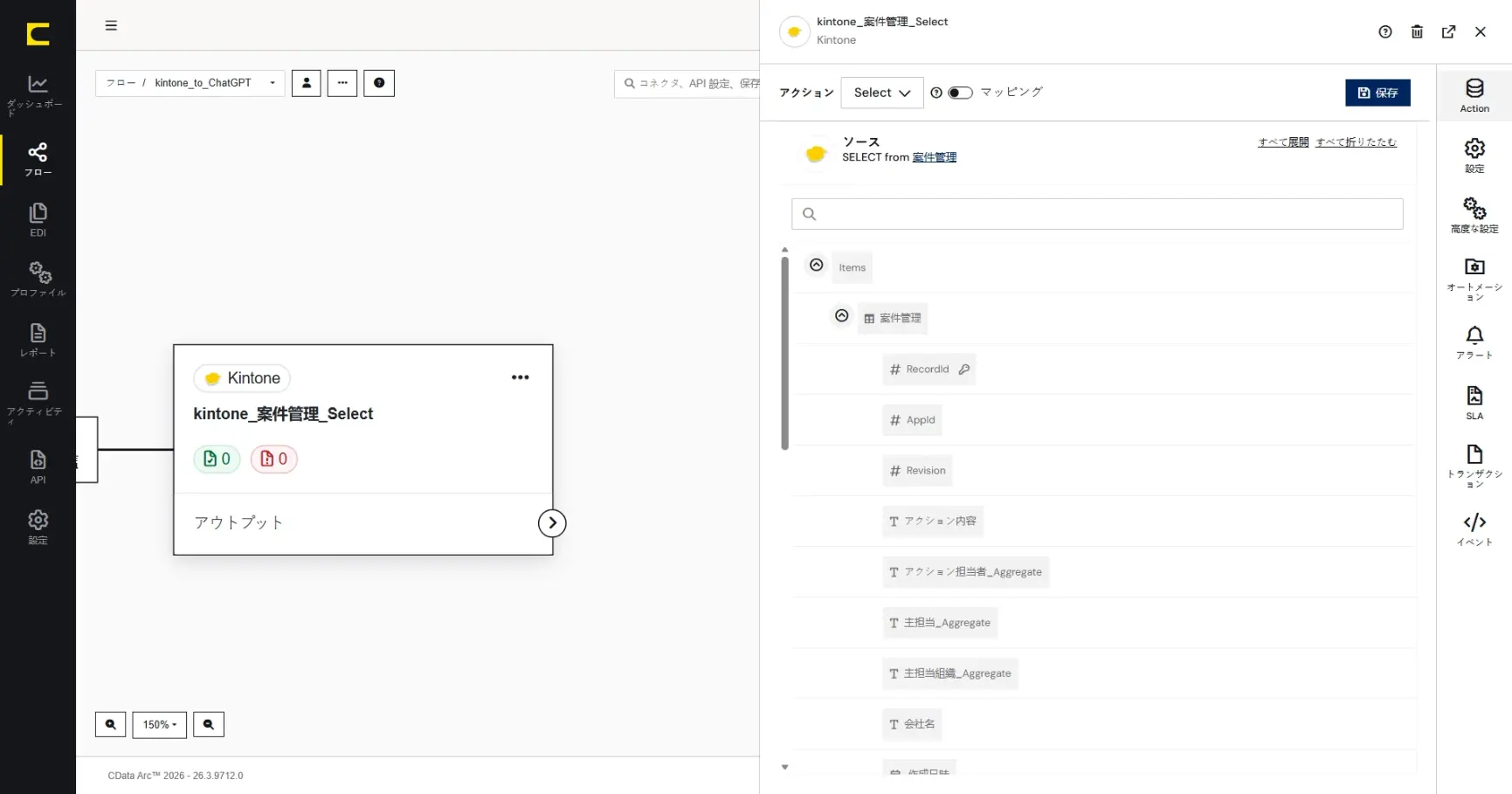Screen dimensions: 1512x794
Task: Select the アクション内容 column
Action: click(933, 521)
